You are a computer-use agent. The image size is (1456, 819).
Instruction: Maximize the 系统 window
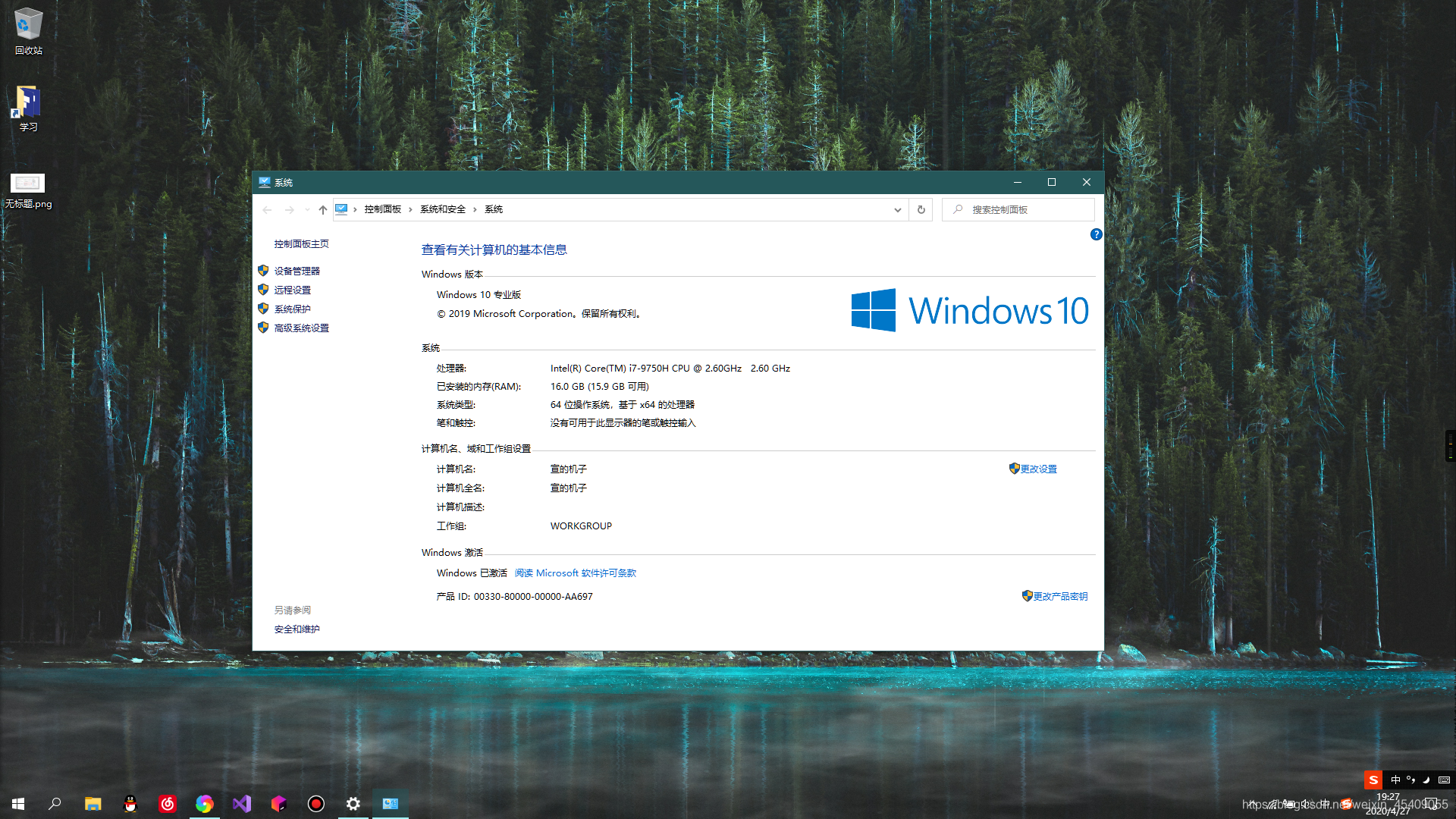click(x=1052, y=182)
